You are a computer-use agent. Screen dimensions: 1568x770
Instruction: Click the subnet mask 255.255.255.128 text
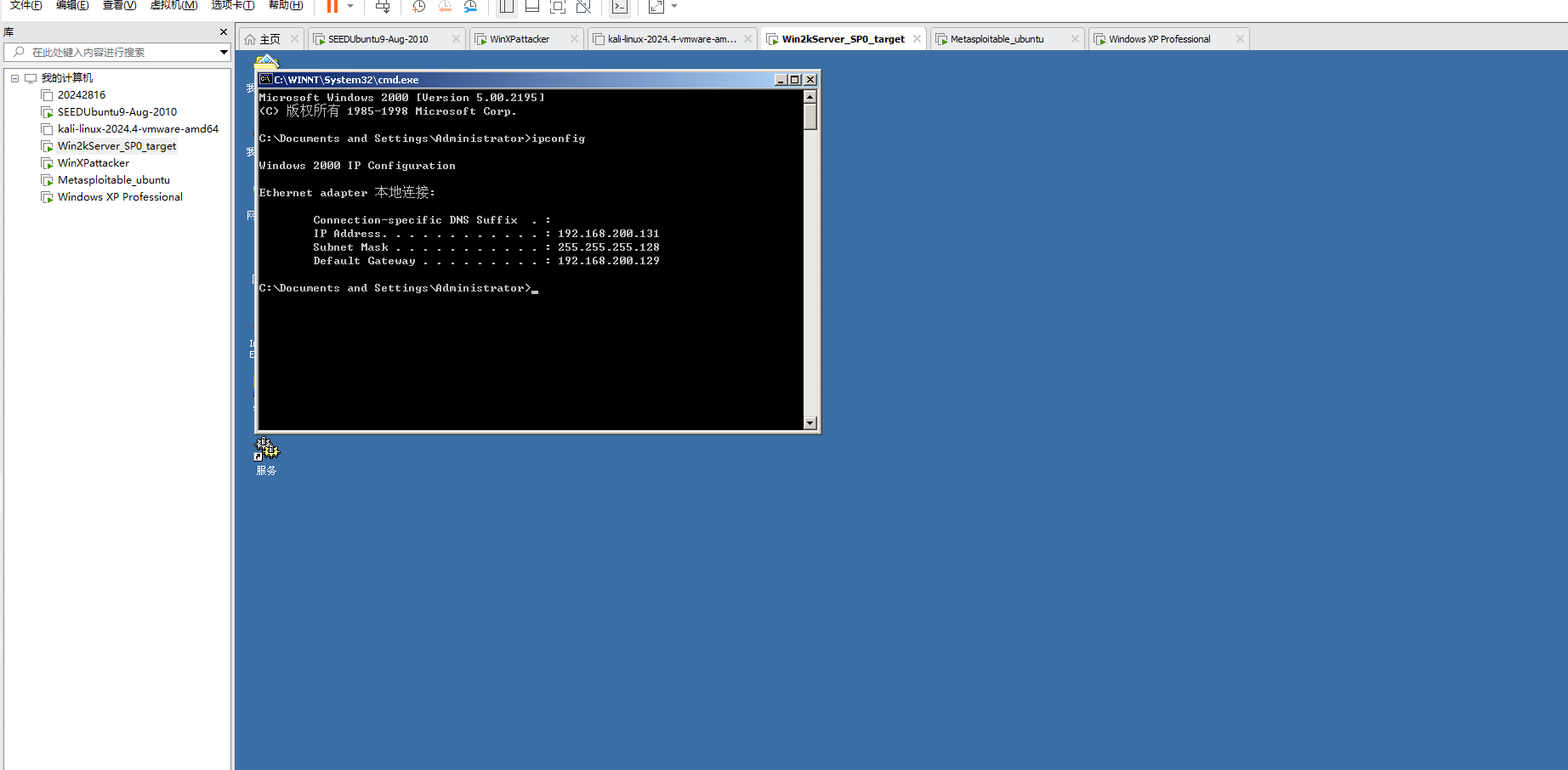(x=609, y=247)
